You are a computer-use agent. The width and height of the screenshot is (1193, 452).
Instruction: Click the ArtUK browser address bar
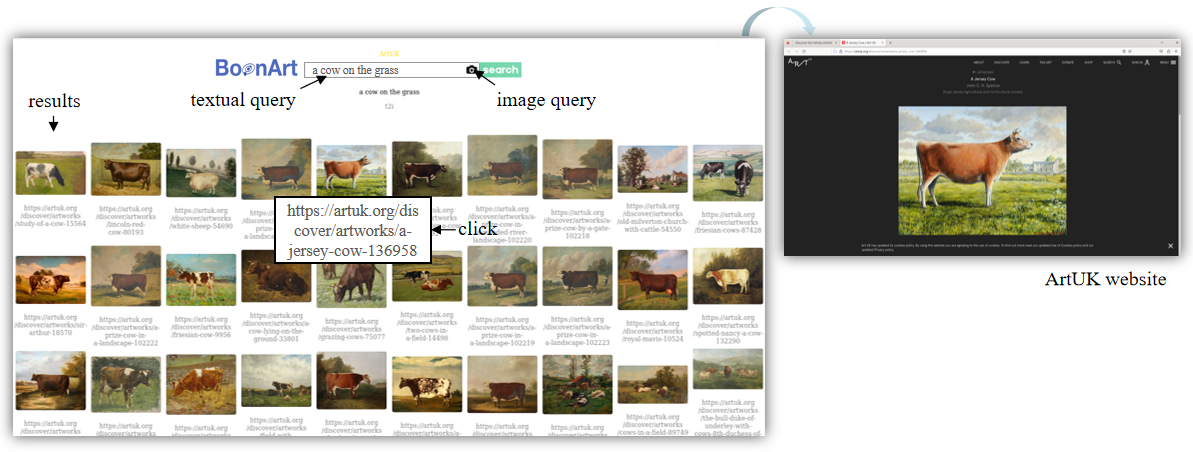pyautogui.click(x=981, y=51)
